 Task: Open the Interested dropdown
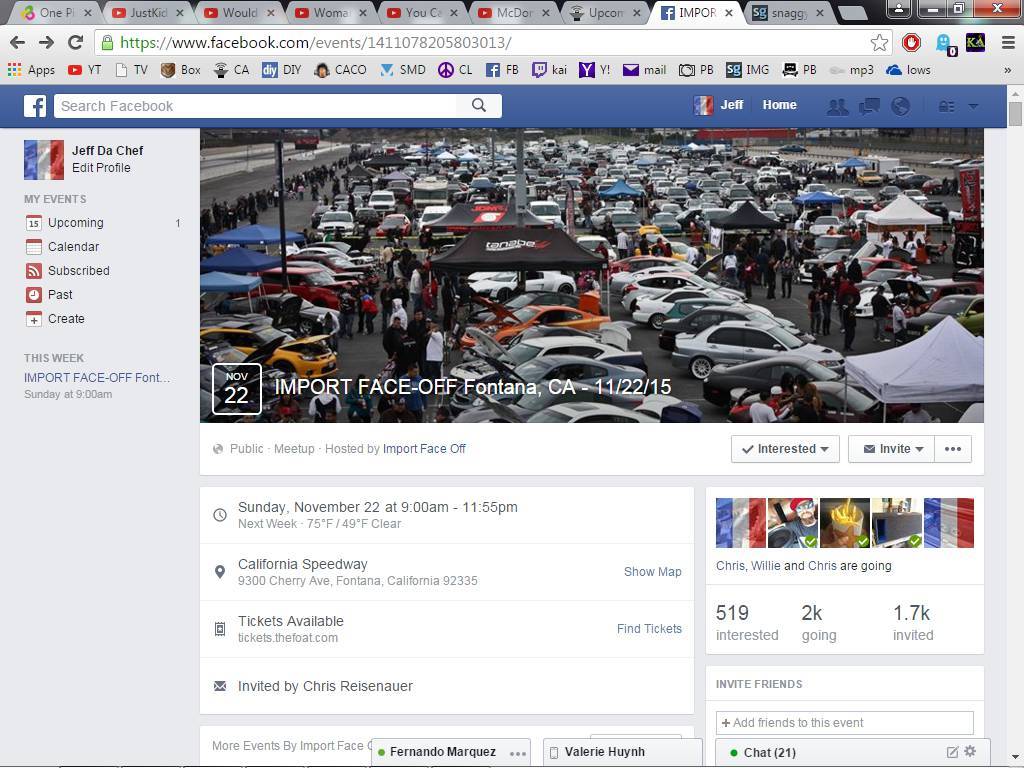[x=785, y=449]
